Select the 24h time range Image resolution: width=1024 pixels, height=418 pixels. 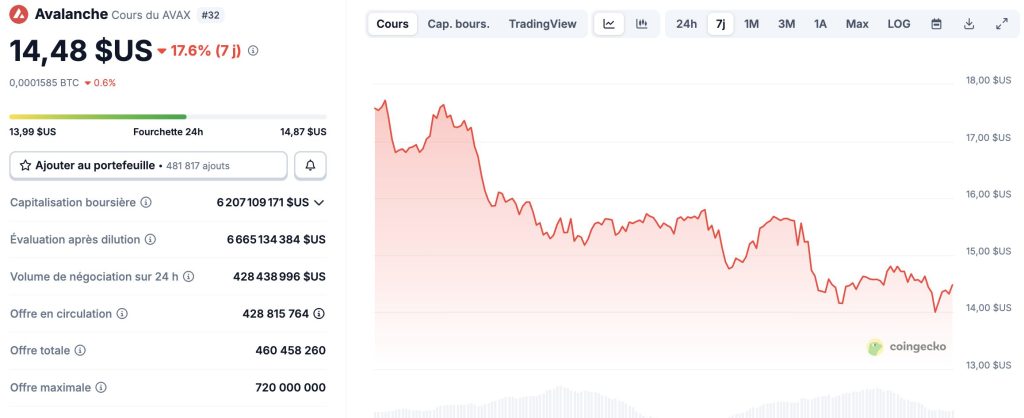point(686,24)
